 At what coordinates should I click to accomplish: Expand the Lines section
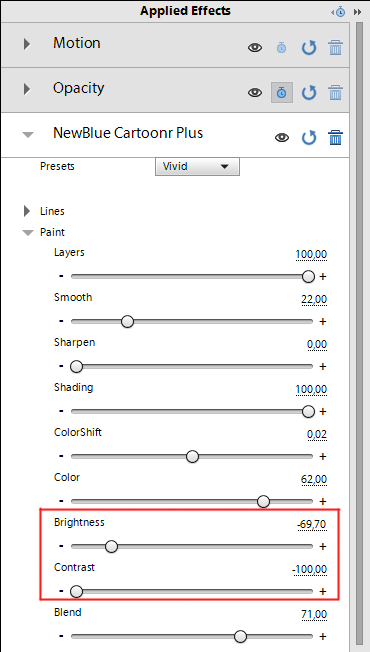pos(27,211)
